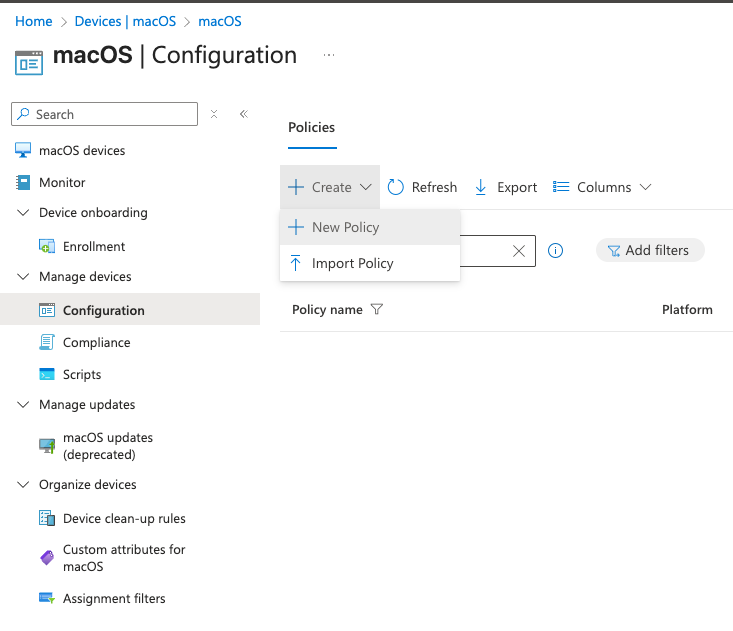
Task: Refresh the policies list
Action: 422,187
